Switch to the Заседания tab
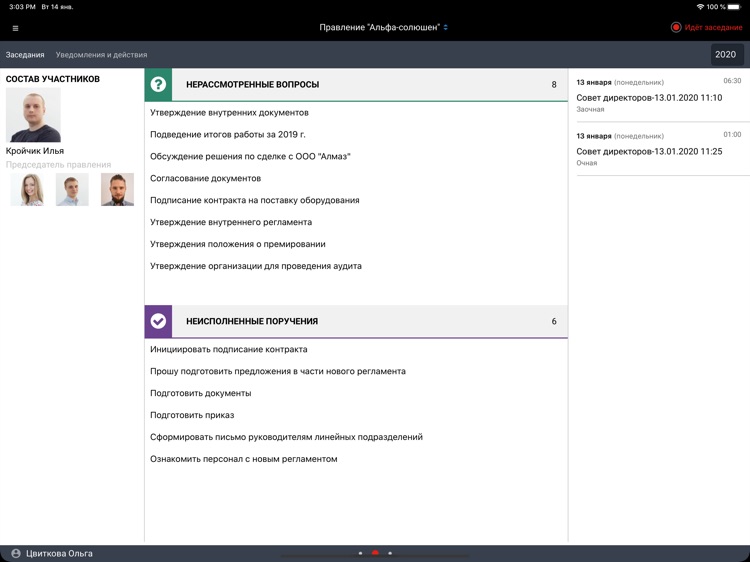The image size is (750, 562). (25, 55)
